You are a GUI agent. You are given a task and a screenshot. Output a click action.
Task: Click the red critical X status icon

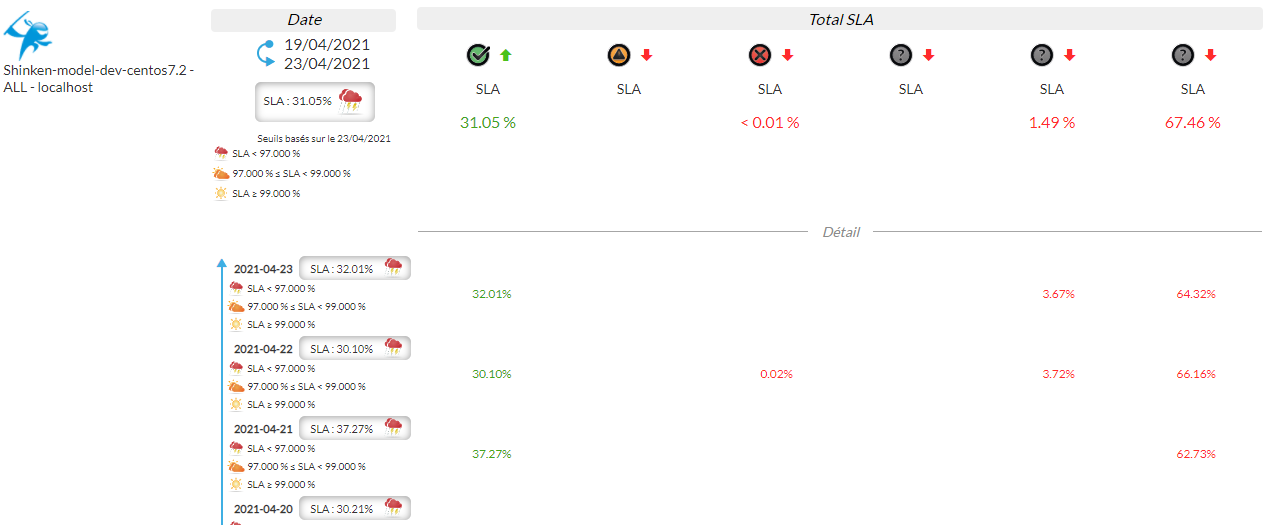[760, 55]
